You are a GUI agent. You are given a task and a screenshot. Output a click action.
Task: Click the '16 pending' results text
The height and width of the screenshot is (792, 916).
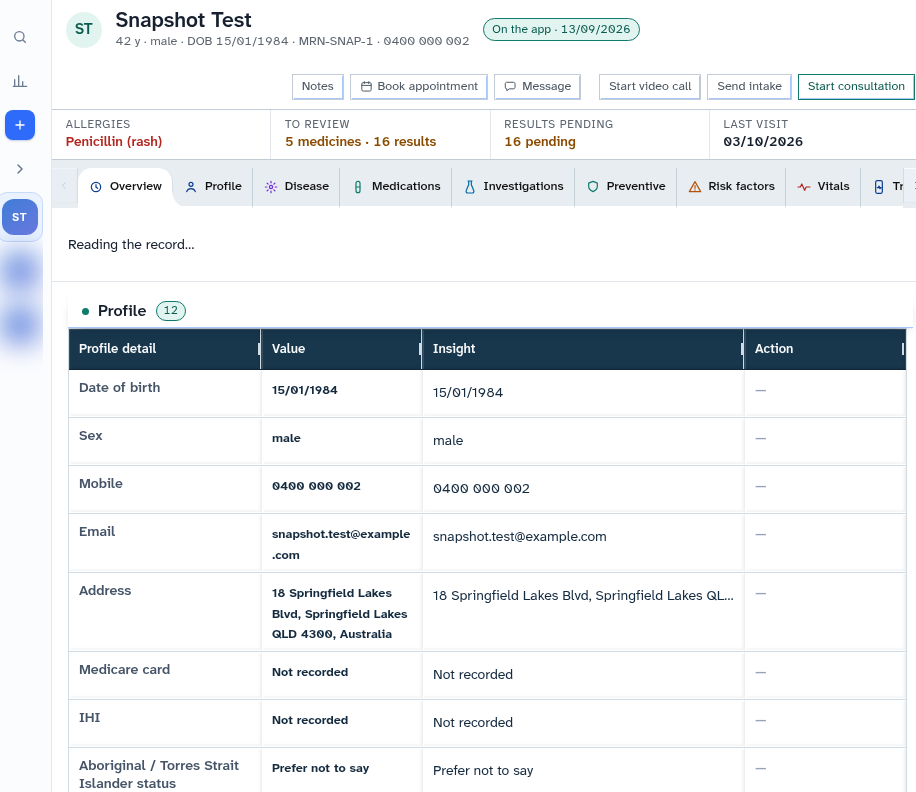pos(540,141)
